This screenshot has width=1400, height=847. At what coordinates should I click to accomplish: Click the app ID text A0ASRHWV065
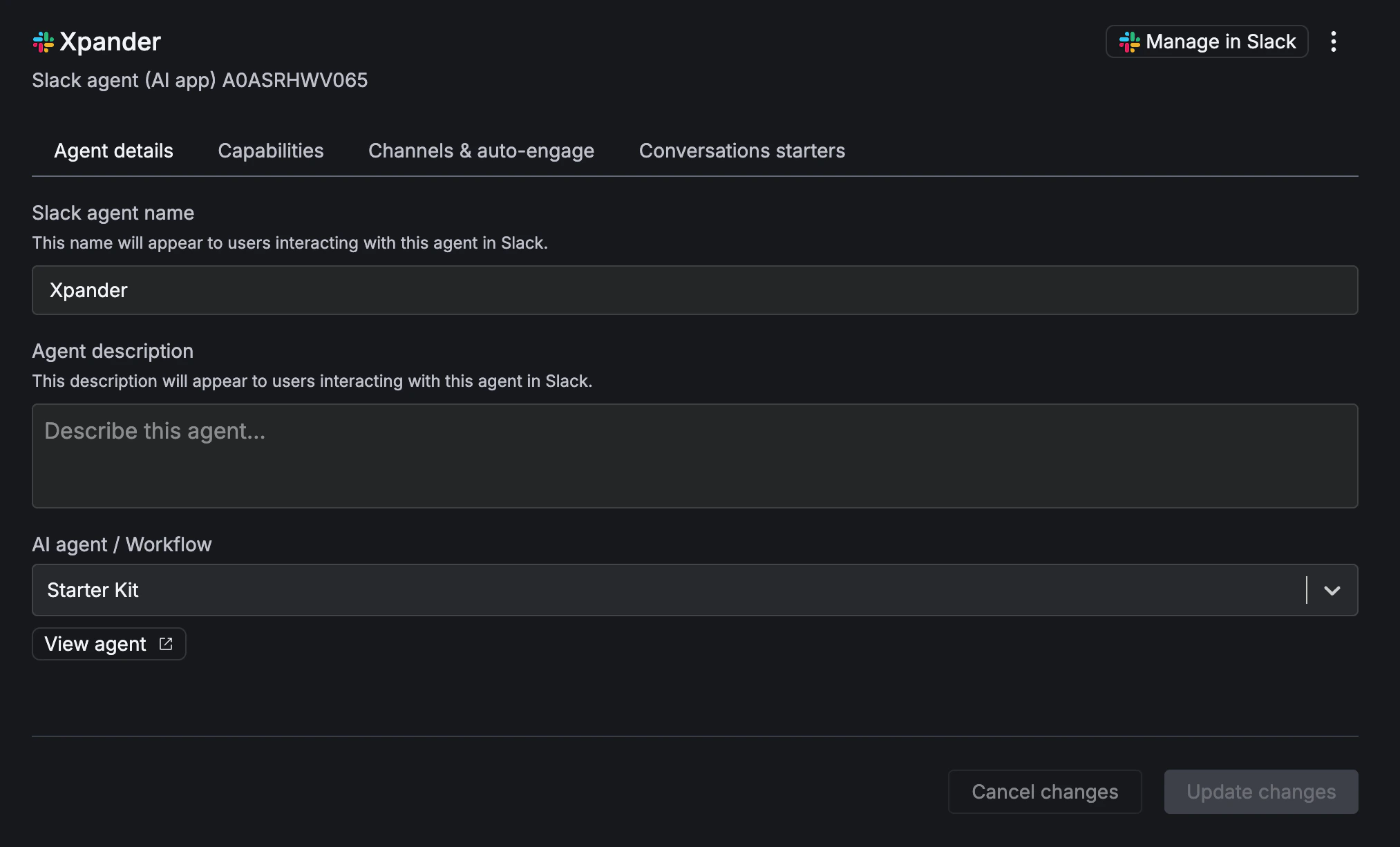pyautogui.click(x=294, y=80)
